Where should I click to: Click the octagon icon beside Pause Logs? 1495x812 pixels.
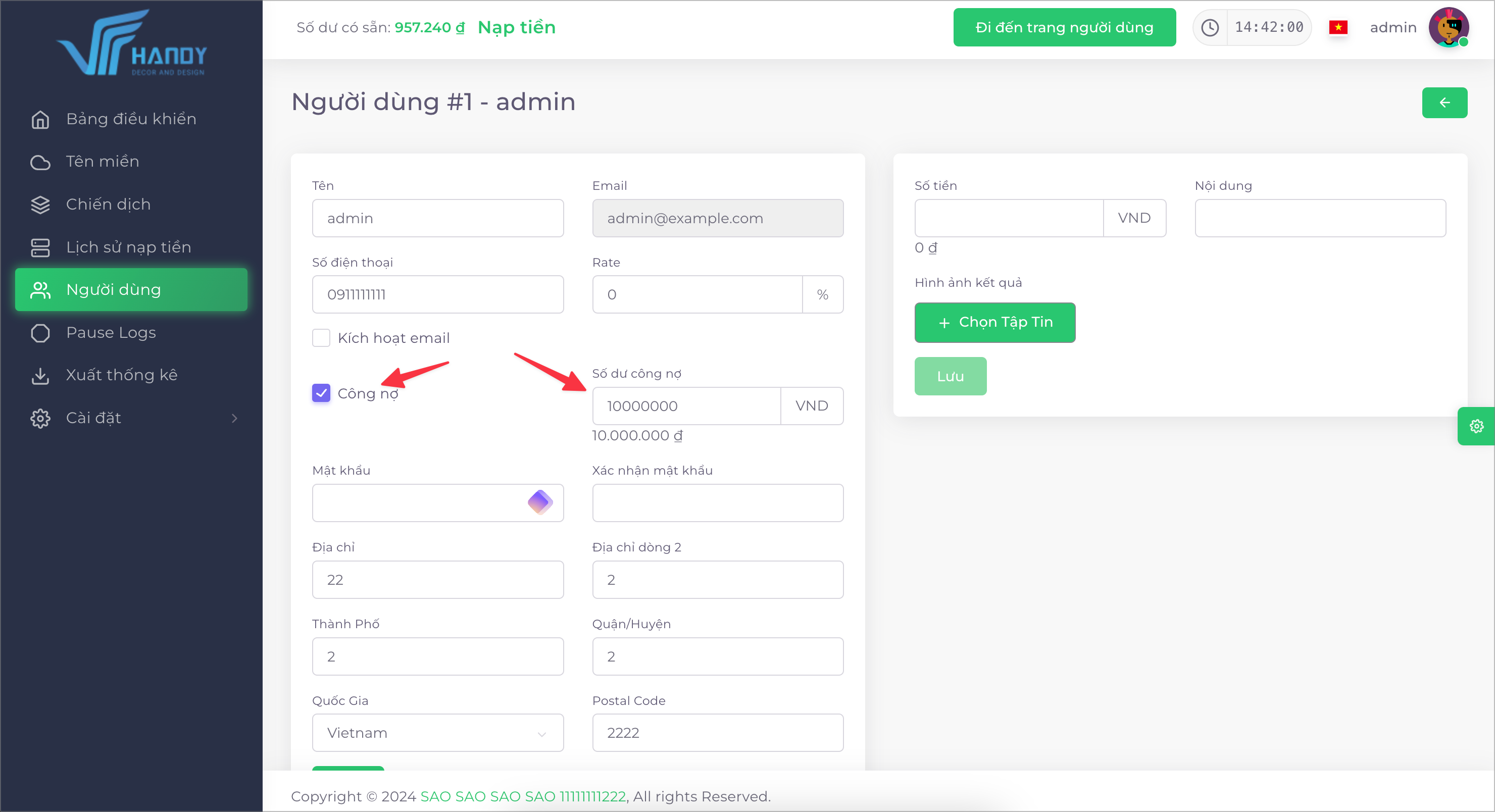(40, 333)
